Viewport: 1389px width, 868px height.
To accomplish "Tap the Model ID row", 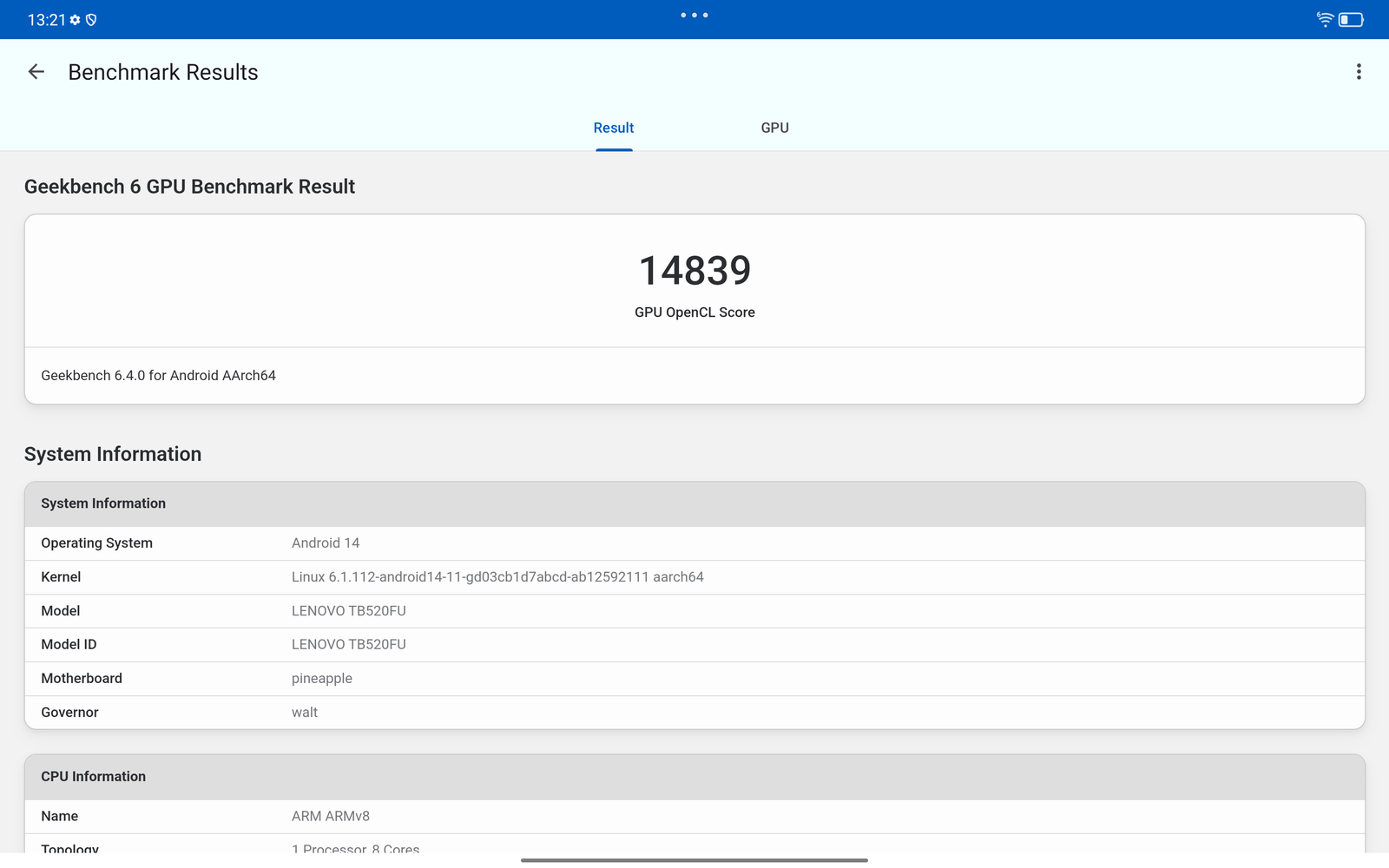I will click(694, 645).
